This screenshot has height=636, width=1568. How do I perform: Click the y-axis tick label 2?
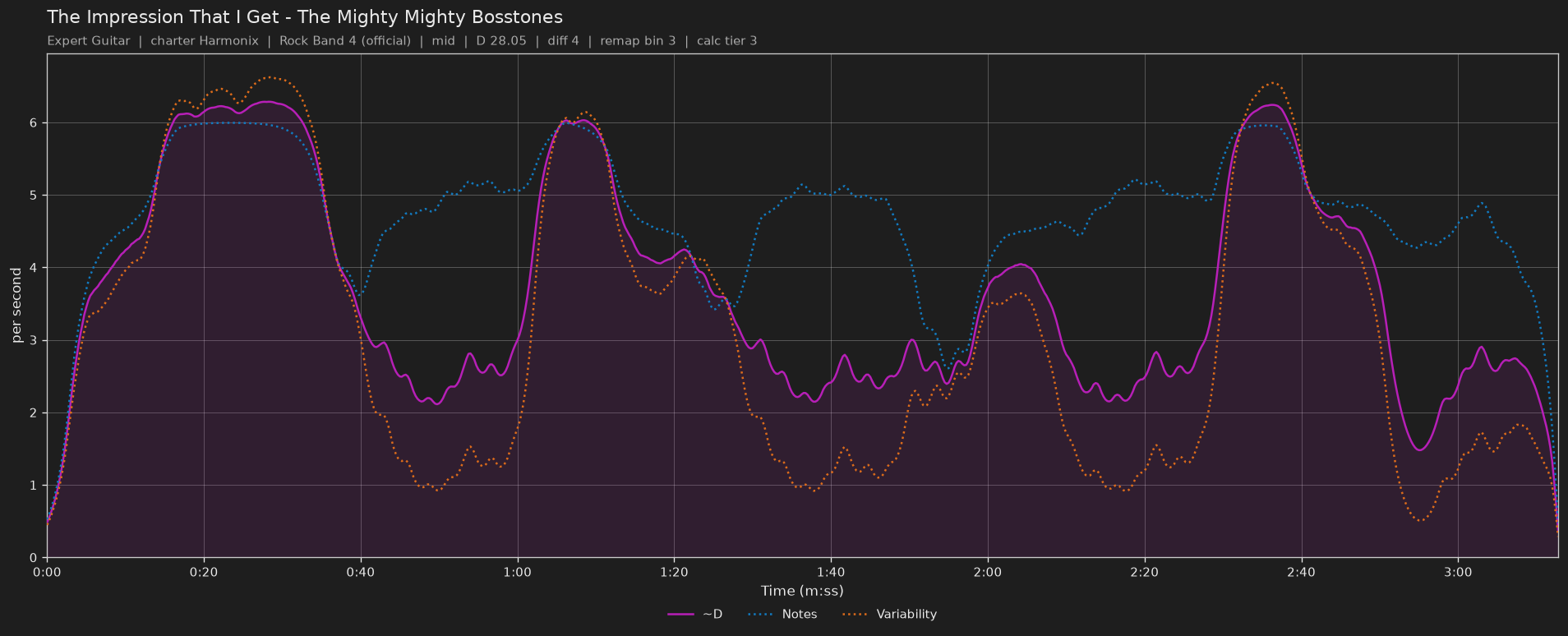tap(35, 413)
